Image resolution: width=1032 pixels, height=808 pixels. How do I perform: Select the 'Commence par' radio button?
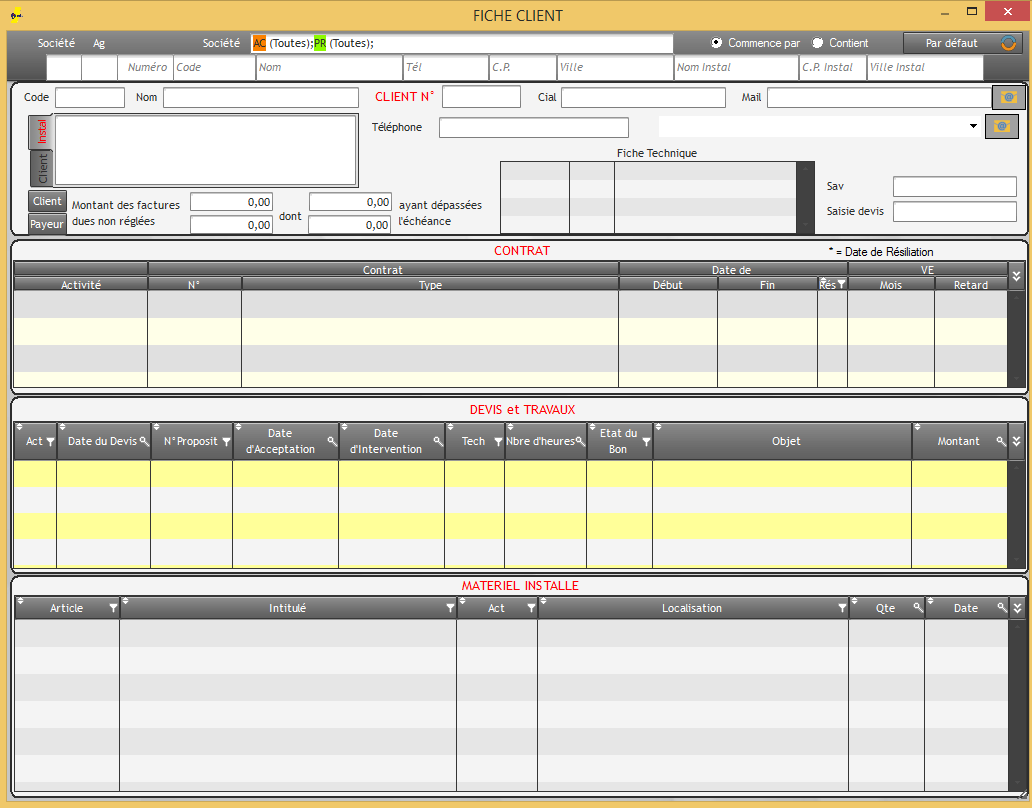point(716,43)
